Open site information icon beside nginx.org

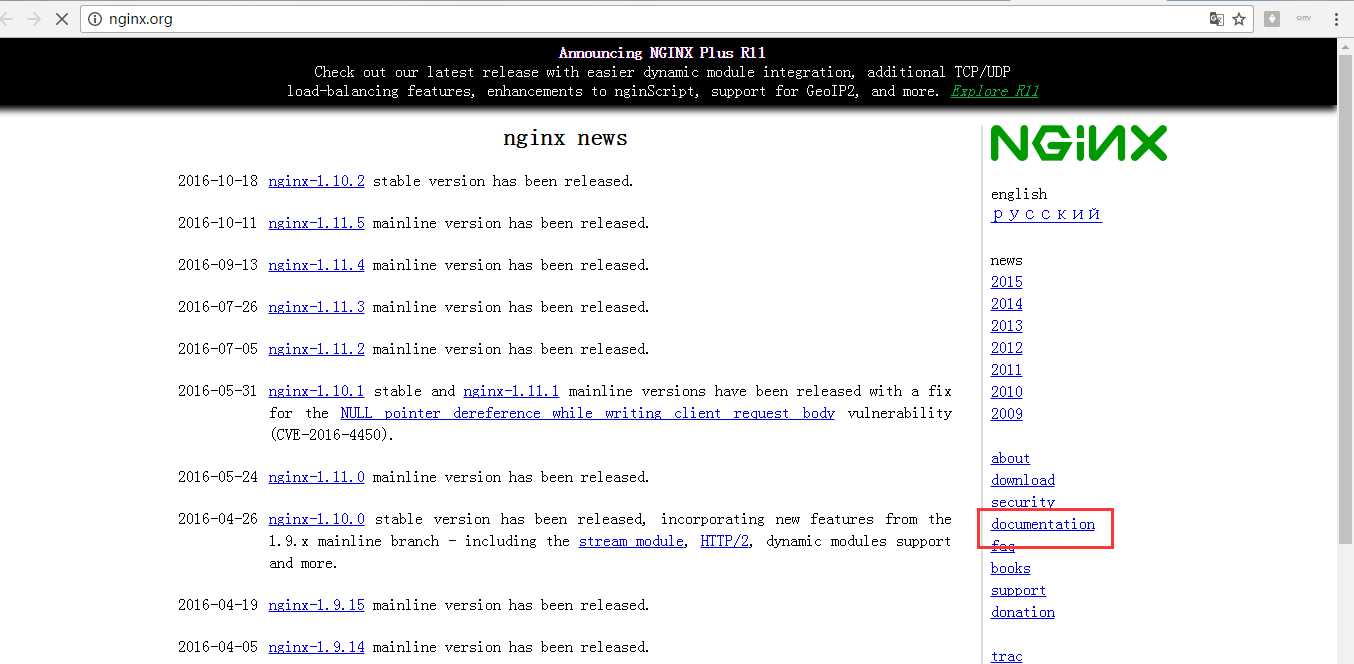point(96,19)
